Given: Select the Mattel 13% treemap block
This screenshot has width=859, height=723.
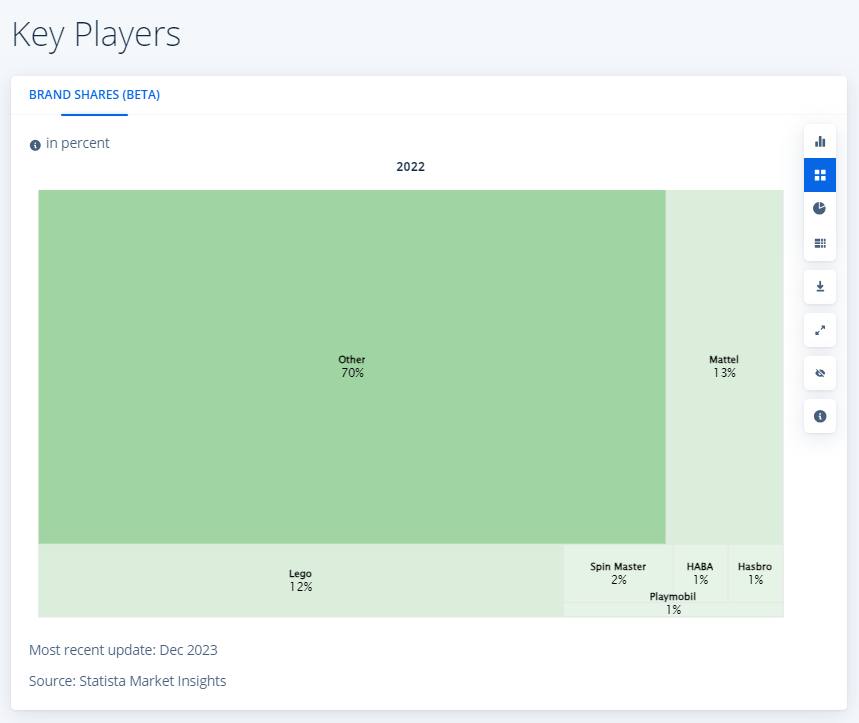Looking at the screenshot, I should (724, 366).
